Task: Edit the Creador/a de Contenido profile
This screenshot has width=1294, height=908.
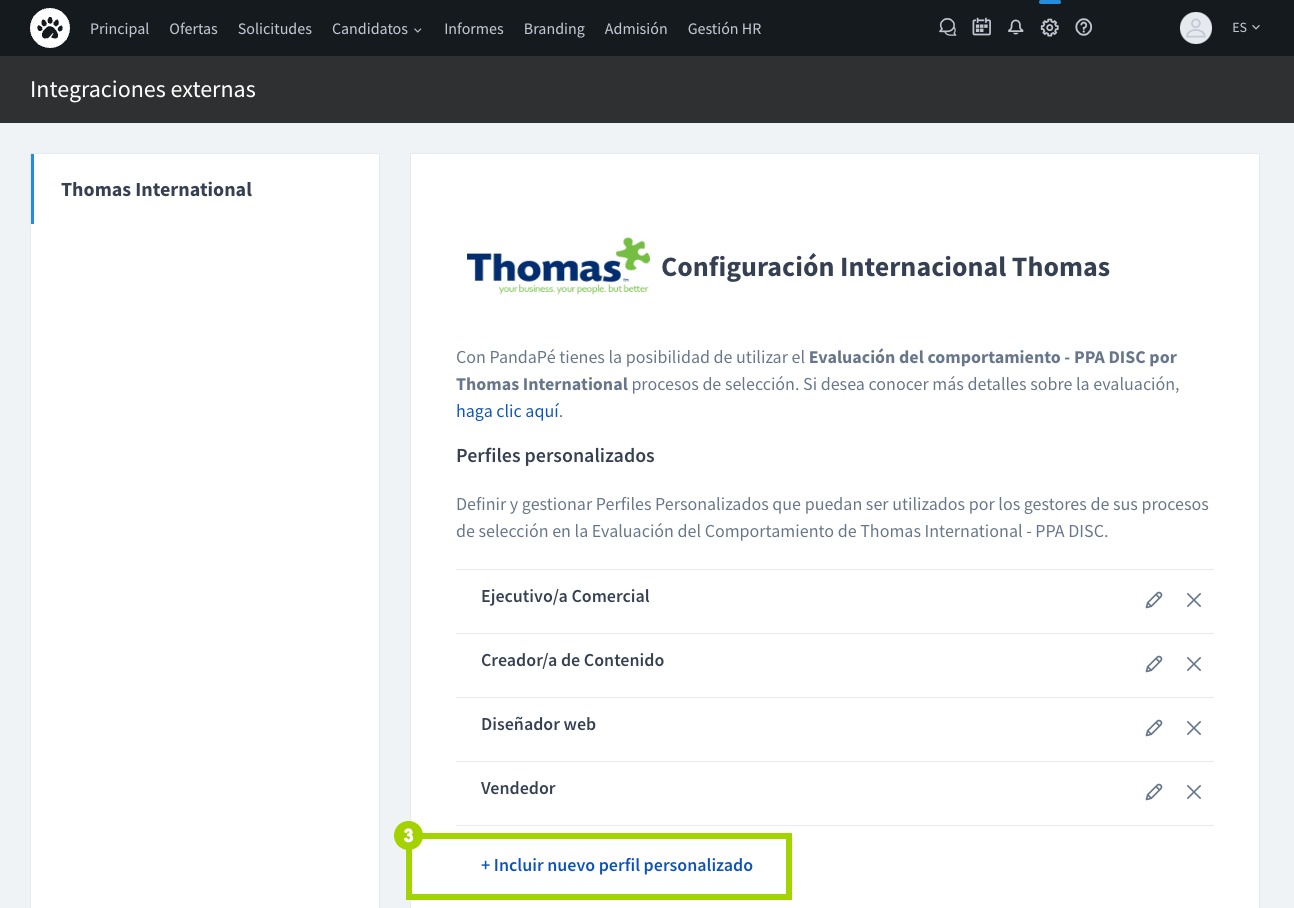Action: 1154,664
